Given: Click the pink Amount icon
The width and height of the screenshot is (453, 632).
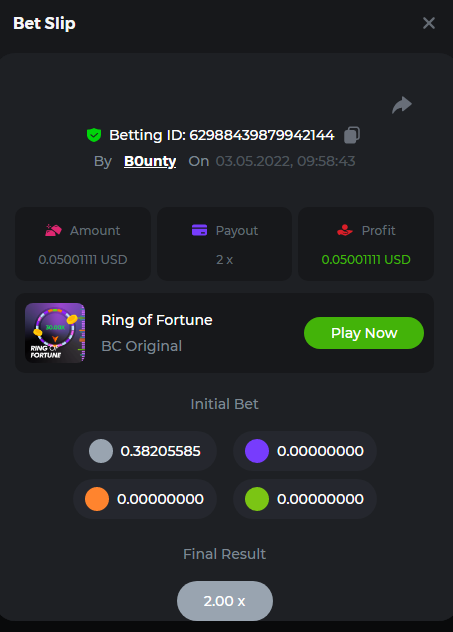Looking at the screenshot, I should click(x=53, y=230).
